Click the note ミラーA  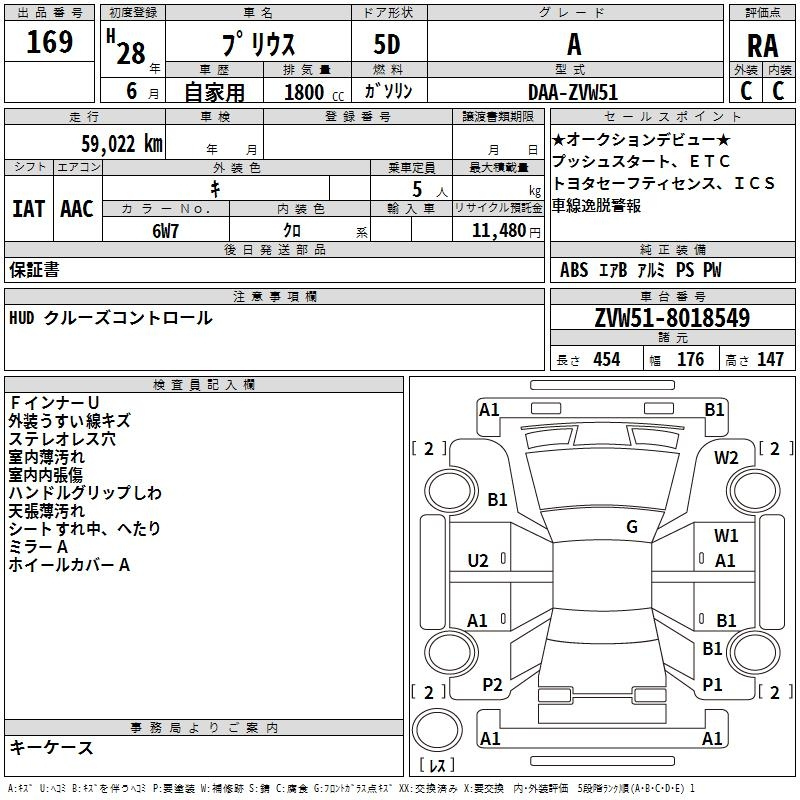coord(38,547)
